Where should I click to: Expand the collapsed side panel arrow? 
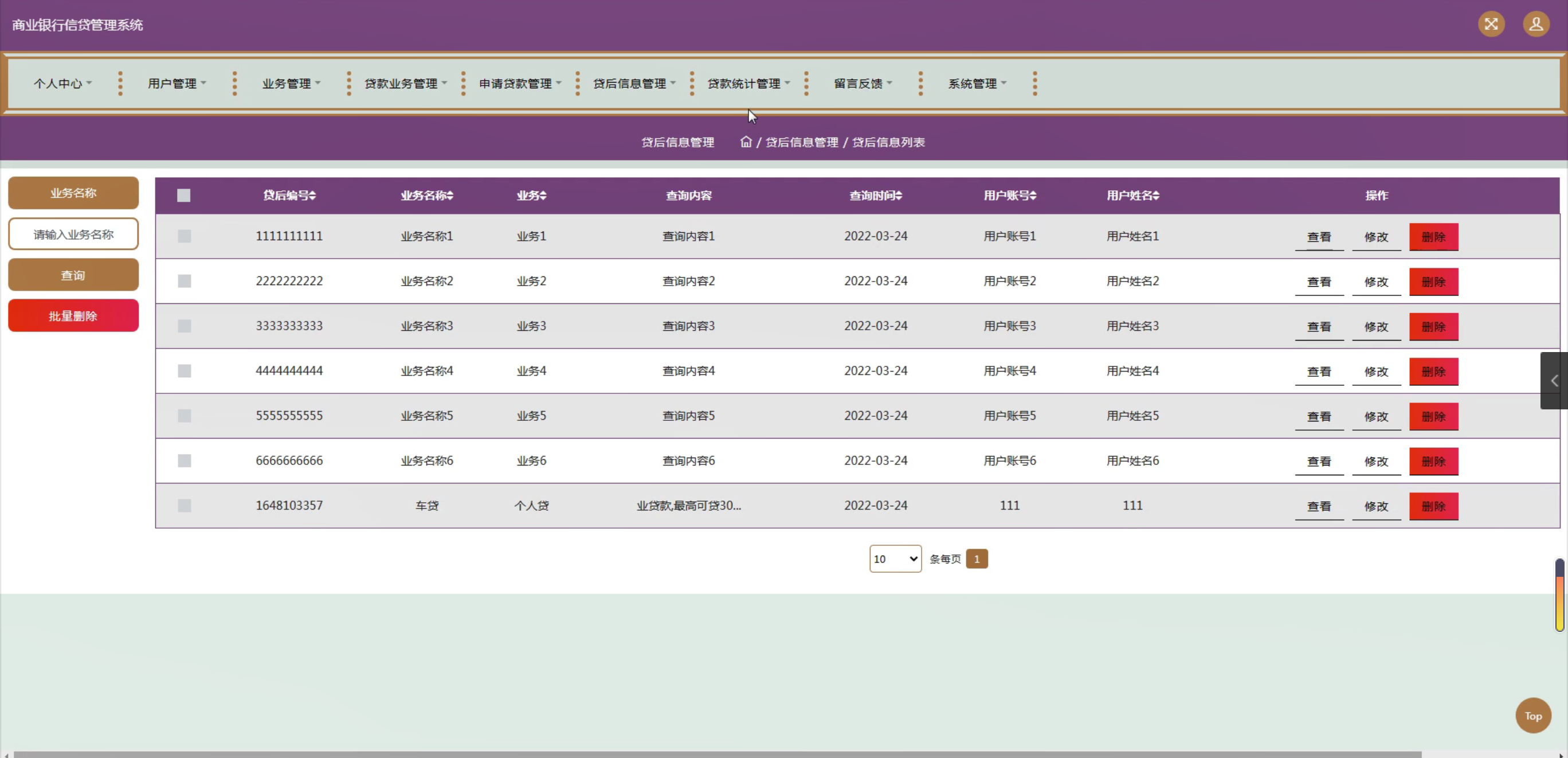(1554, 381)
